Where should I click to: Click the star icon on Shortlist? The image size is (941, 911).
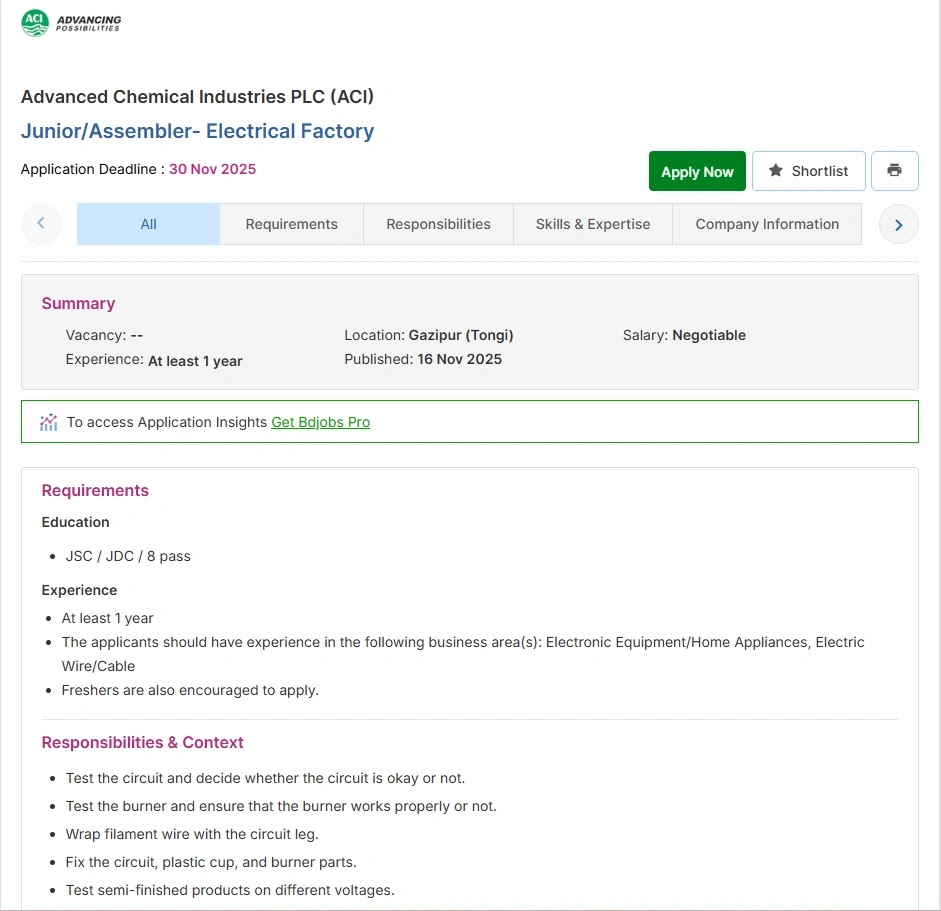[775, 170]
